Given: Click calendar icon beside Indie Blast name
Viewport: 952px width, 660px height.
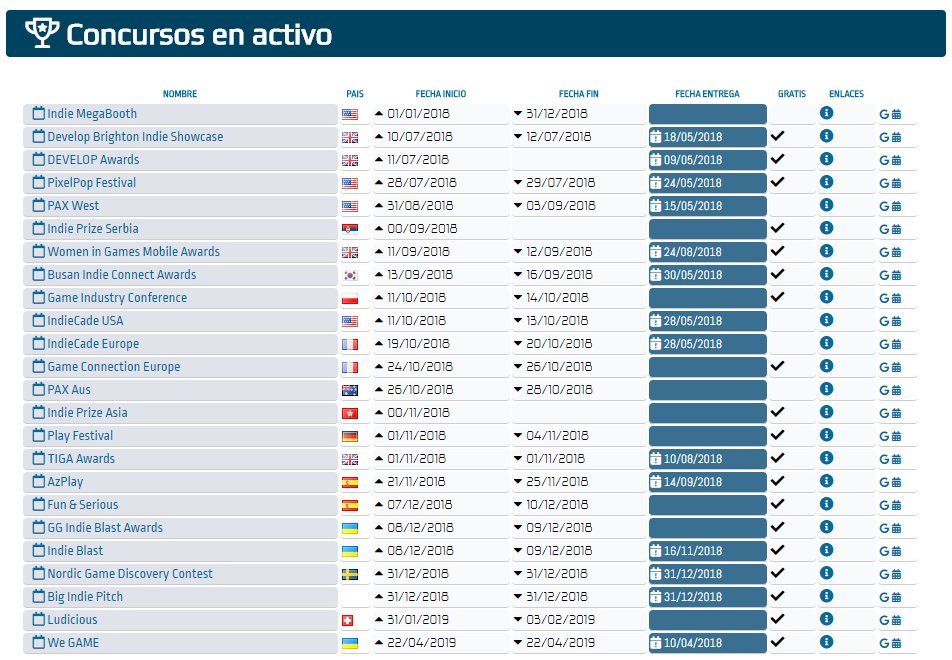Looking at the screenshot, I should (x=39, y=550).
